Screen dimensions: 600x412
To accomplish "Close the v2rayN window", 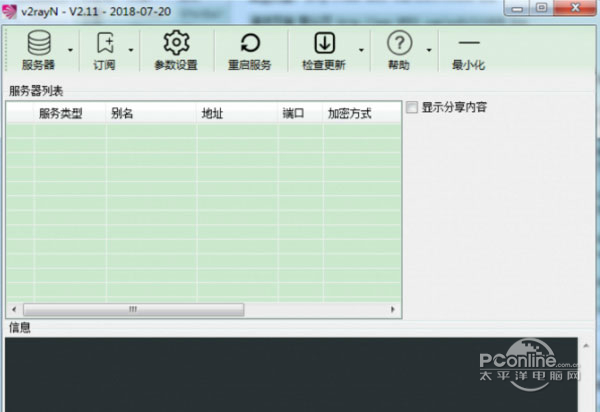I will pyautogui.click(x=575, y=8).
